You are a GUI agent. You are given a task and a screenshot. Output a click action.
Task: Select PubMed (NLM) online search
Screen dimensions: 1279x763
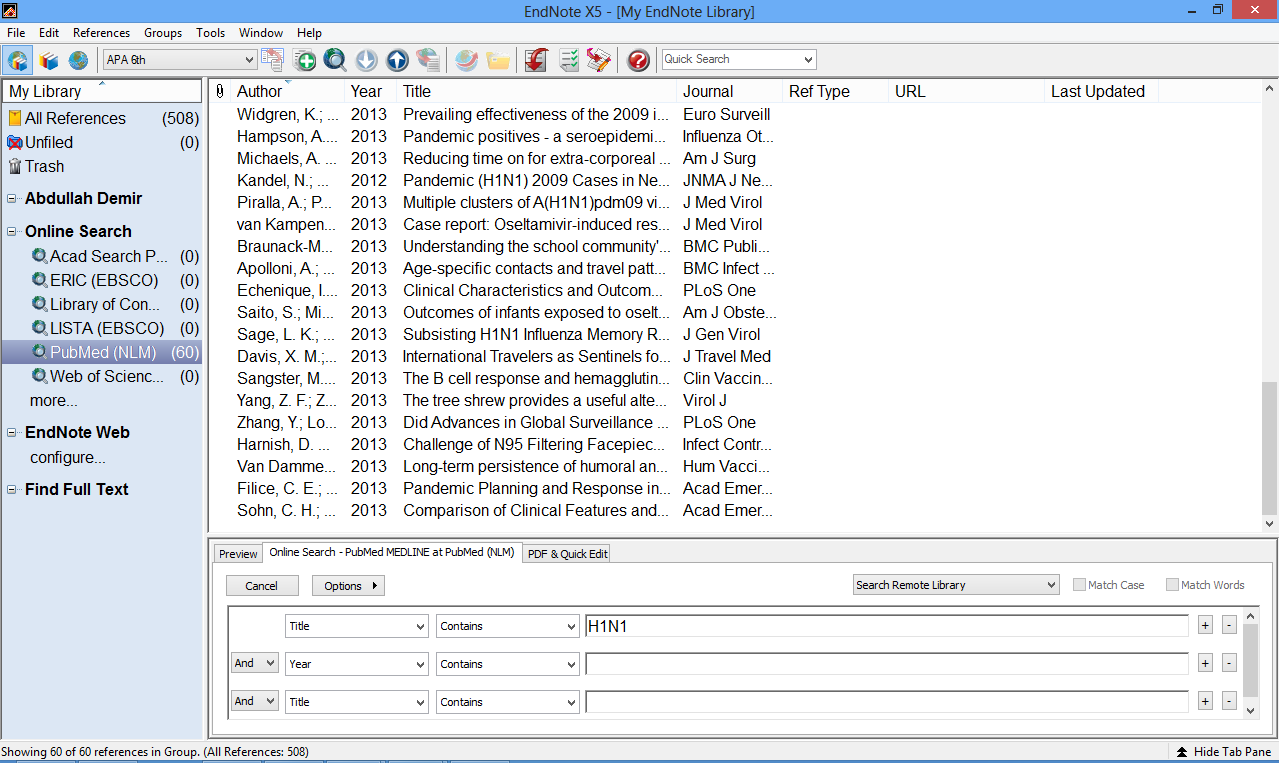pos(102,352)
